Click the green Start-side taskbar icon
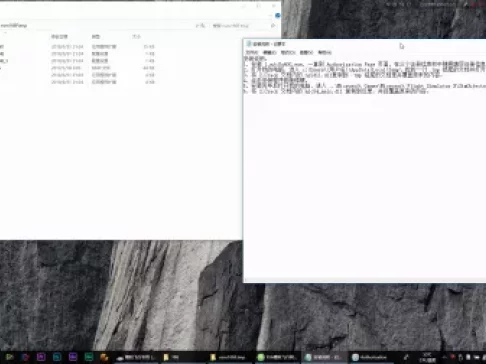 point(9,357)
